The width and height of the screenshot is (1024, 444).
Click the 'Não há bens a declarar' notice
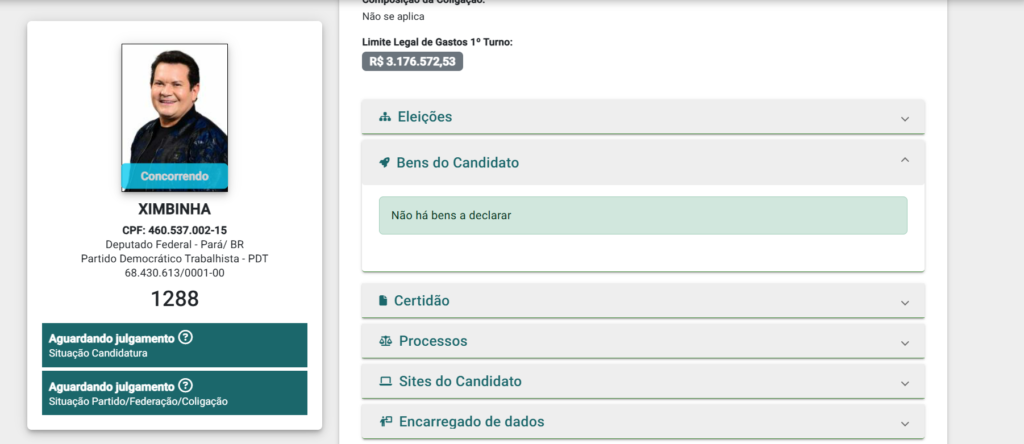coord(643,215)
